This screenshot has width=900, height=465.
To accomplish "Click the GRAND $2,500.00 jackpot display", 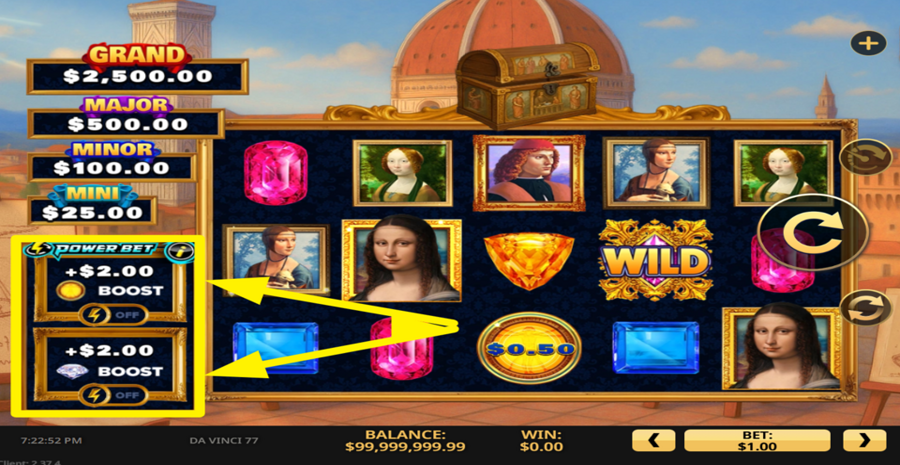I will point(137,70).
